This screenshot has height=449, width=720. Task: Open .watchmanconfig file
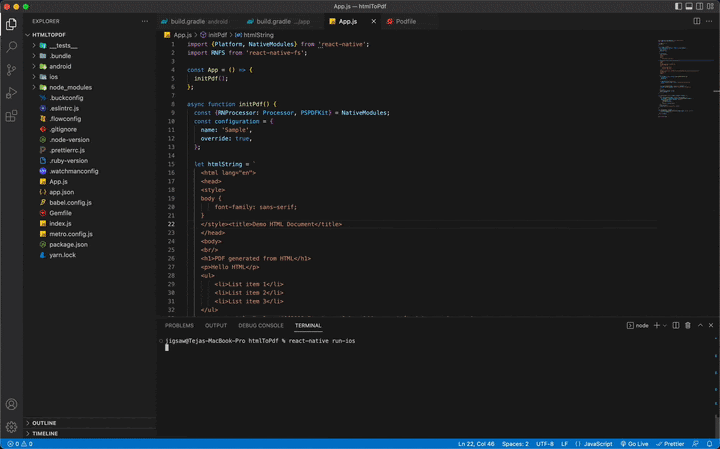point(73,171)
